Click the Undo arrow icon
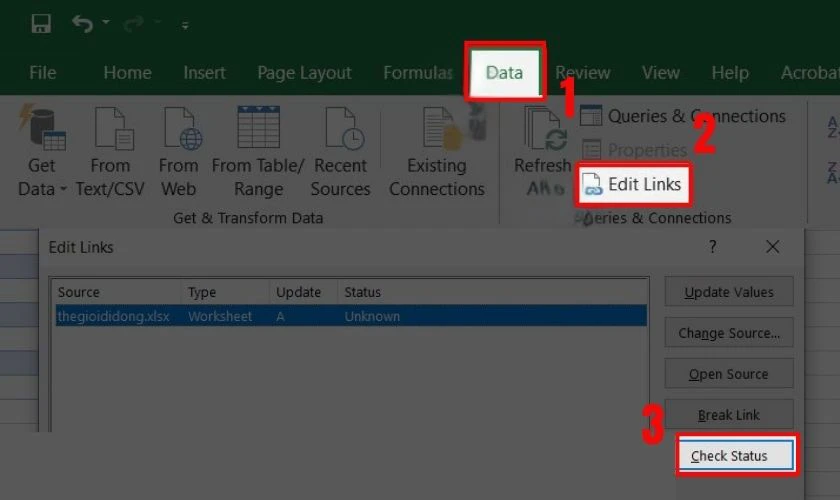840x500 pixels. click(82, 24)
